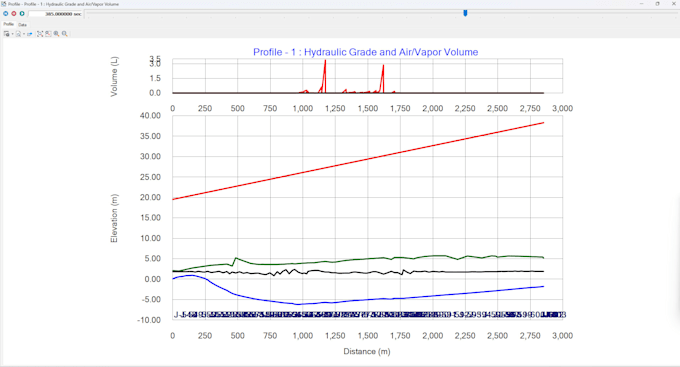Click the zoom in magnifier icon
This screenshot has height=367, width=680.
click(x=56, y=33)
